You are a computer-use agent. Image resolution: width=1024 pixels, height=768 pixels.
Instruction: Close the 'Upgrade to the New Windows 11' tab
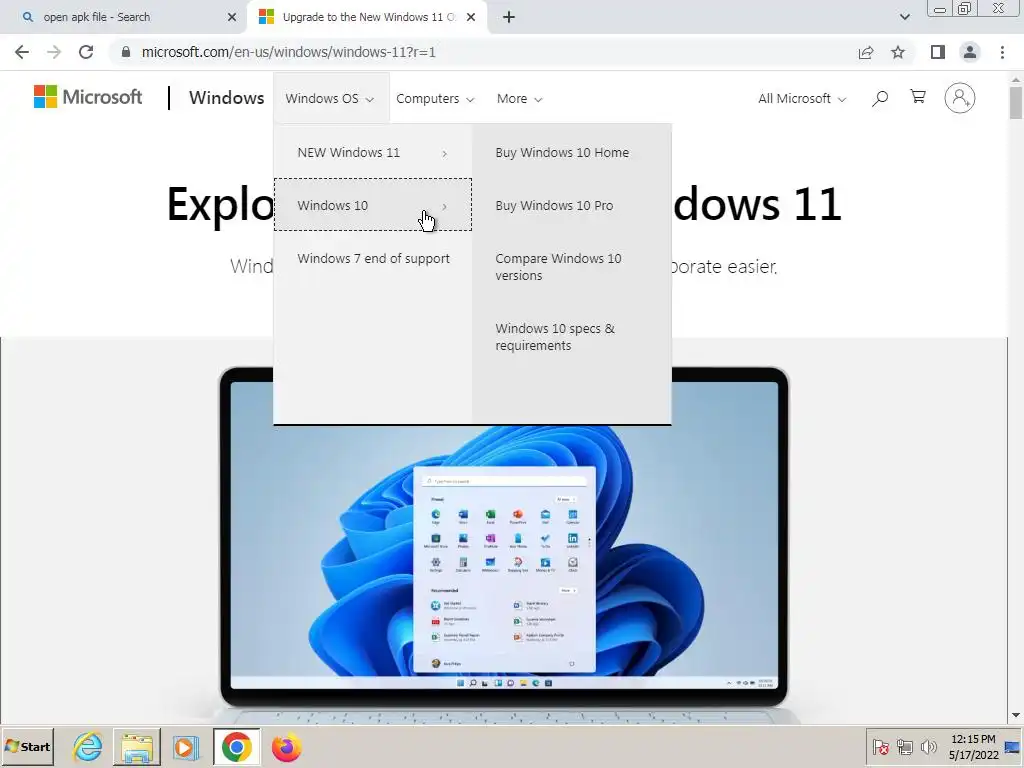click(x=471, y=17)
